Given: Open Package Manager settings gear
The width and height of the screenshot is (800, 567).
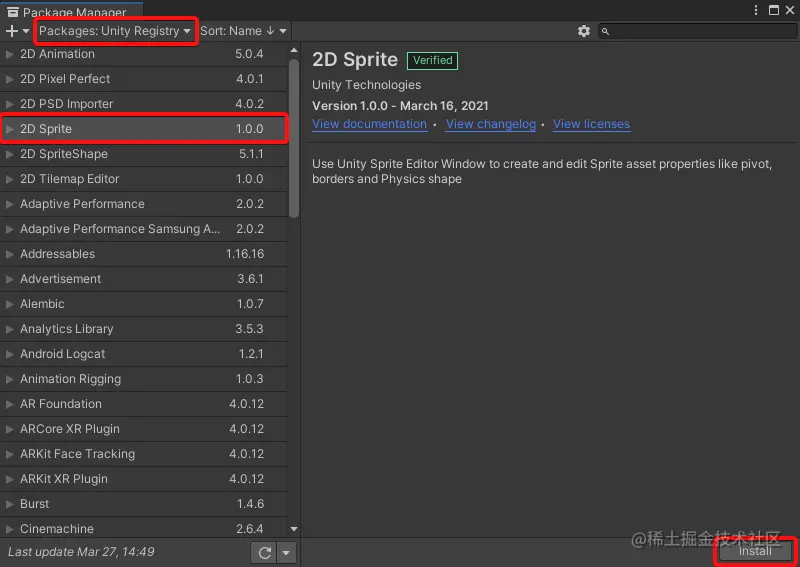Looking at the screenshot, I should click(584, 31).
